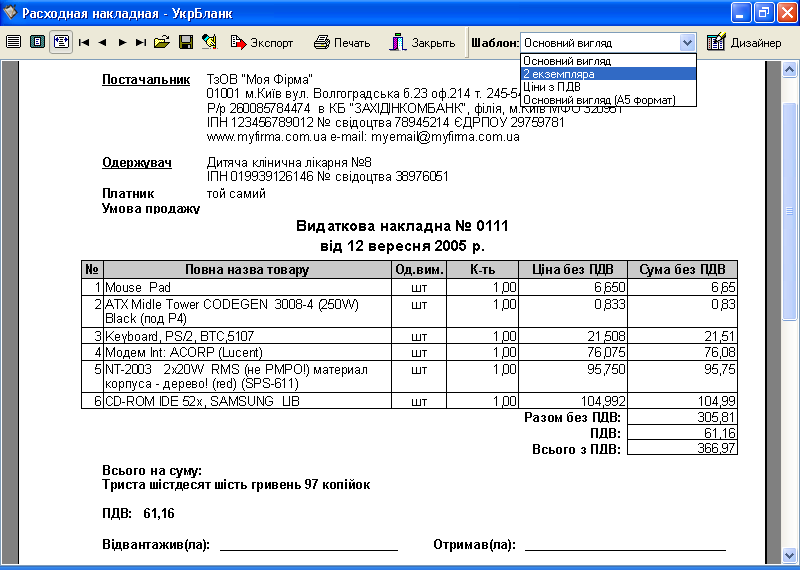800x570 pixels.
Task: Open report file with folder icon
Action: (x=161, y=43)
